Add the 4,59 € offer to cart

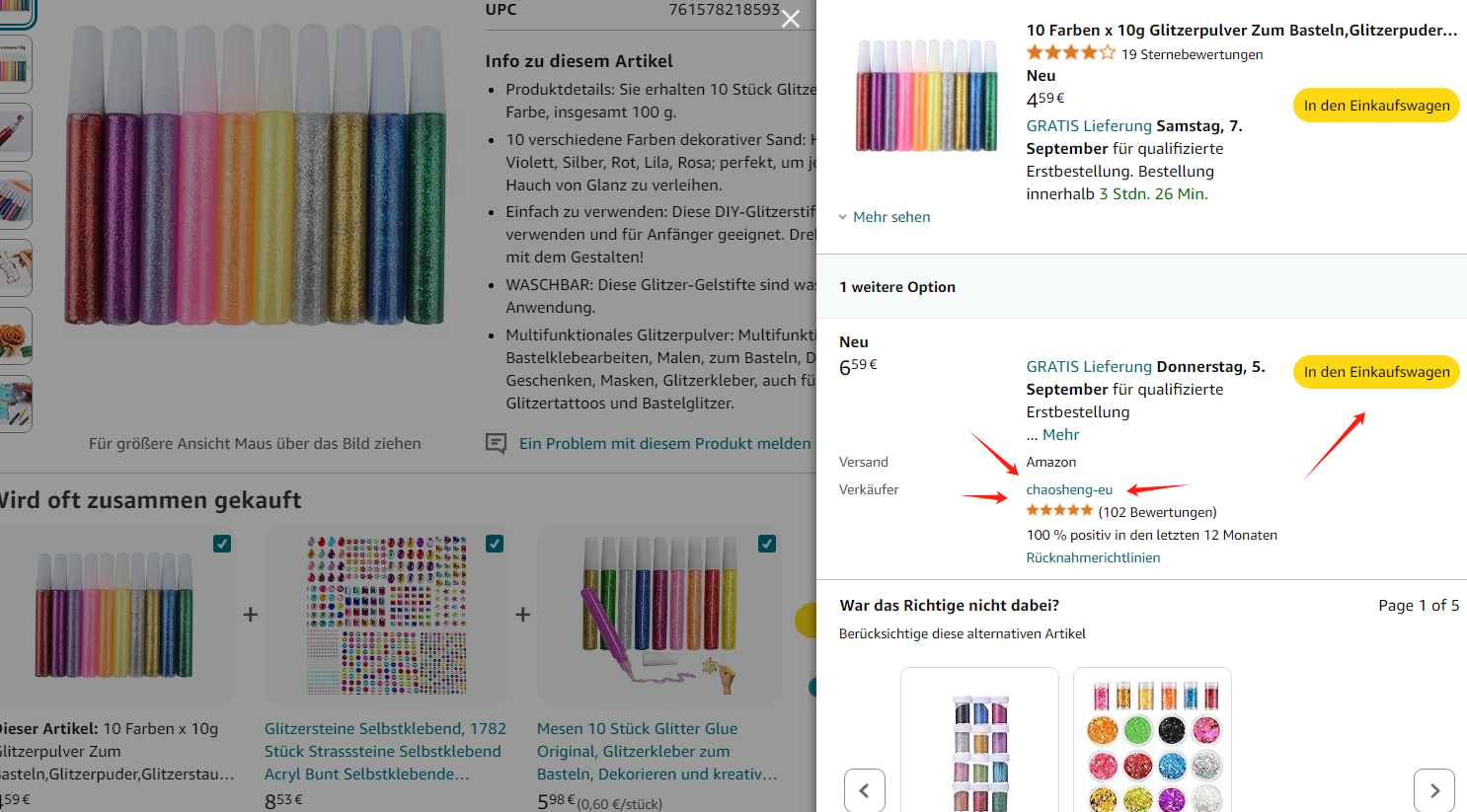click(x=1376, y=106)
